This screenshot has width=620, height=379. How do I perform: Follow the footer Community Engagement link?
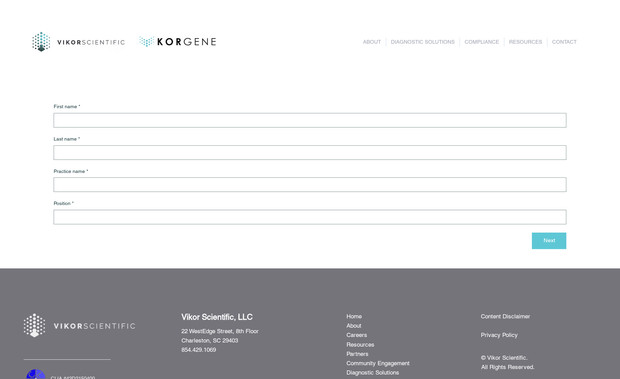pyautogui.click(x=378, y=363)
